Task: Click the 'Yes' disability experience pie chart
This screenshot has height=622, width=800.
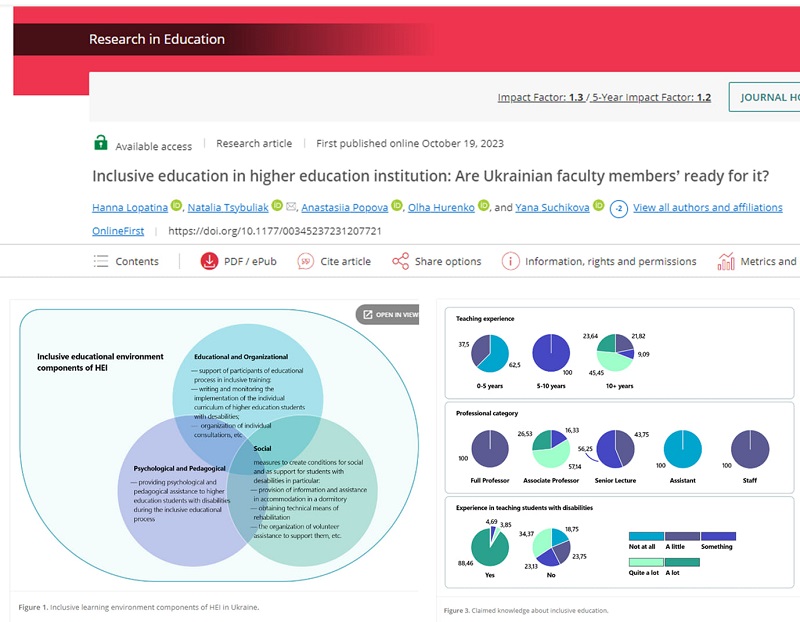Action: coord(490,546)
